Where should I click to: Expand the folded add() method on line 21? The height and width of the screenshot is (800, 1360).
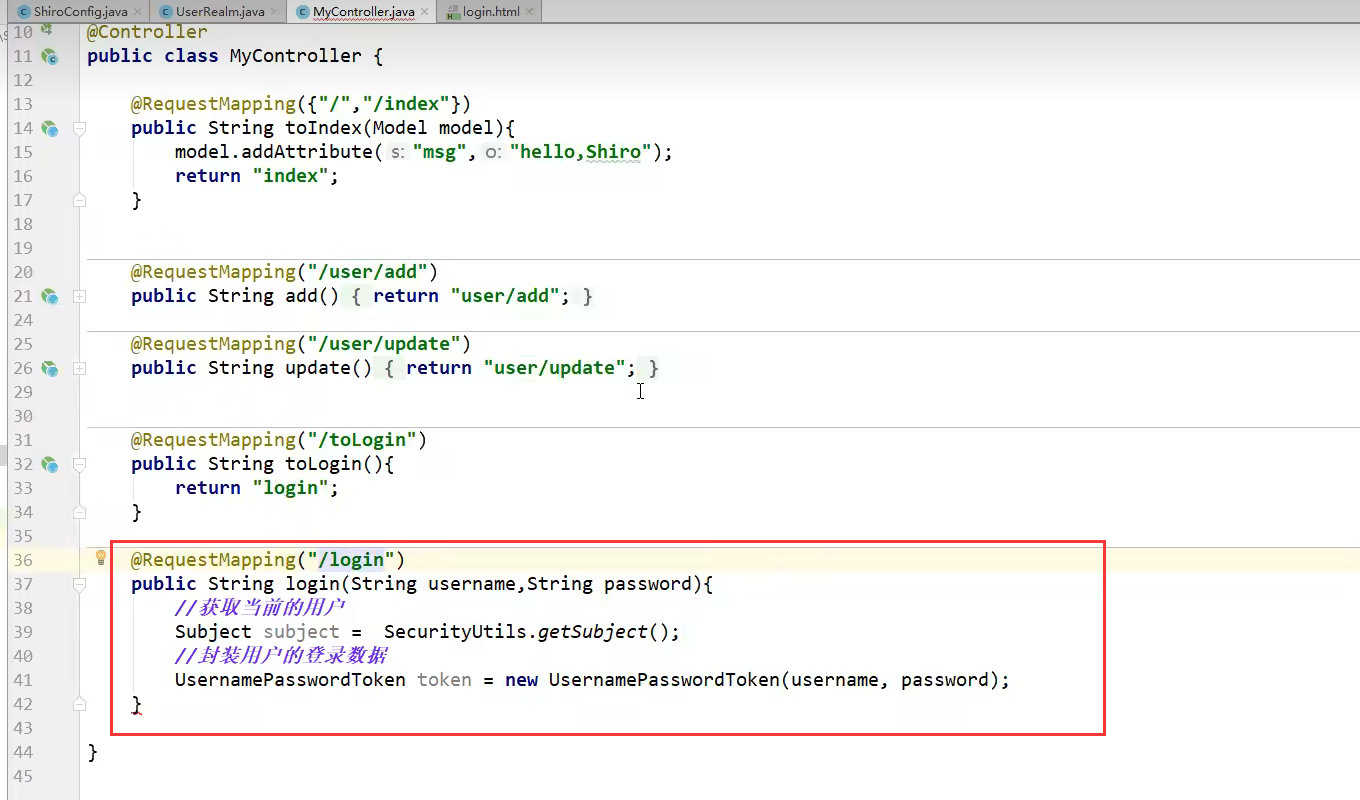pyautogui.click(x=79, y=296)
